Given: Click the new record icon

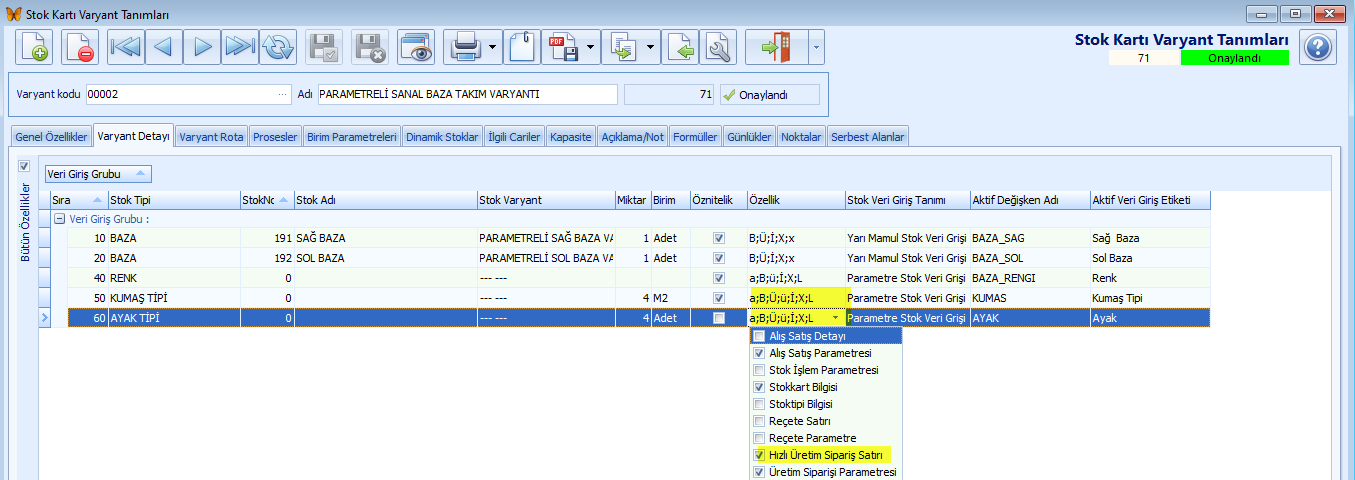Looking at the screenshot, I should (32, 47).
